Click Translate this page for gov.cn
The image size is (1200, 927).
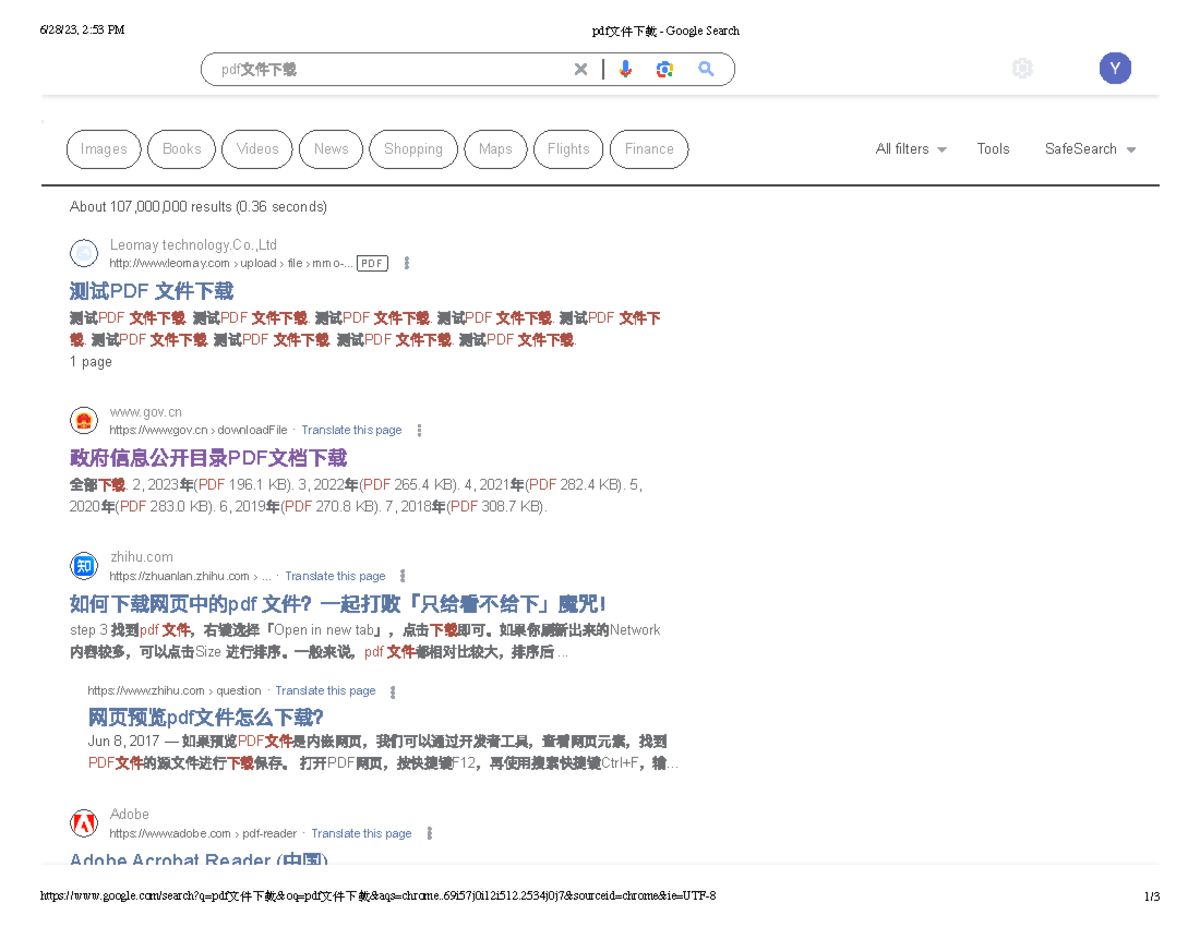[351, 430]
